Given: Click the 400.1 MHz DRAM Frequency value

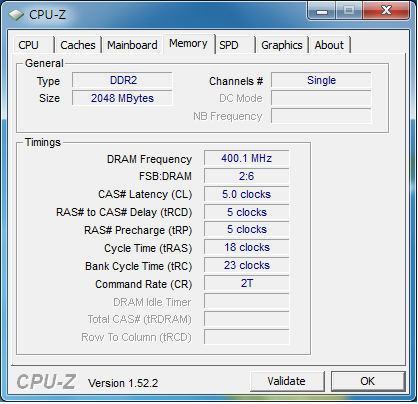Looking at the screenshot, I should coord(247,158).
